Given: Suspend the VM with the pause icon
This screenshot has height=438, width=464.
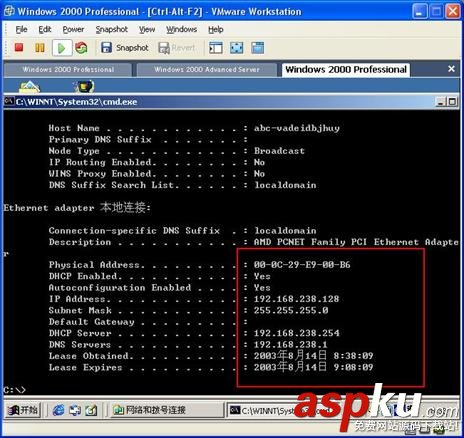Looking at the screenshot, I should [x=40, y=48].
